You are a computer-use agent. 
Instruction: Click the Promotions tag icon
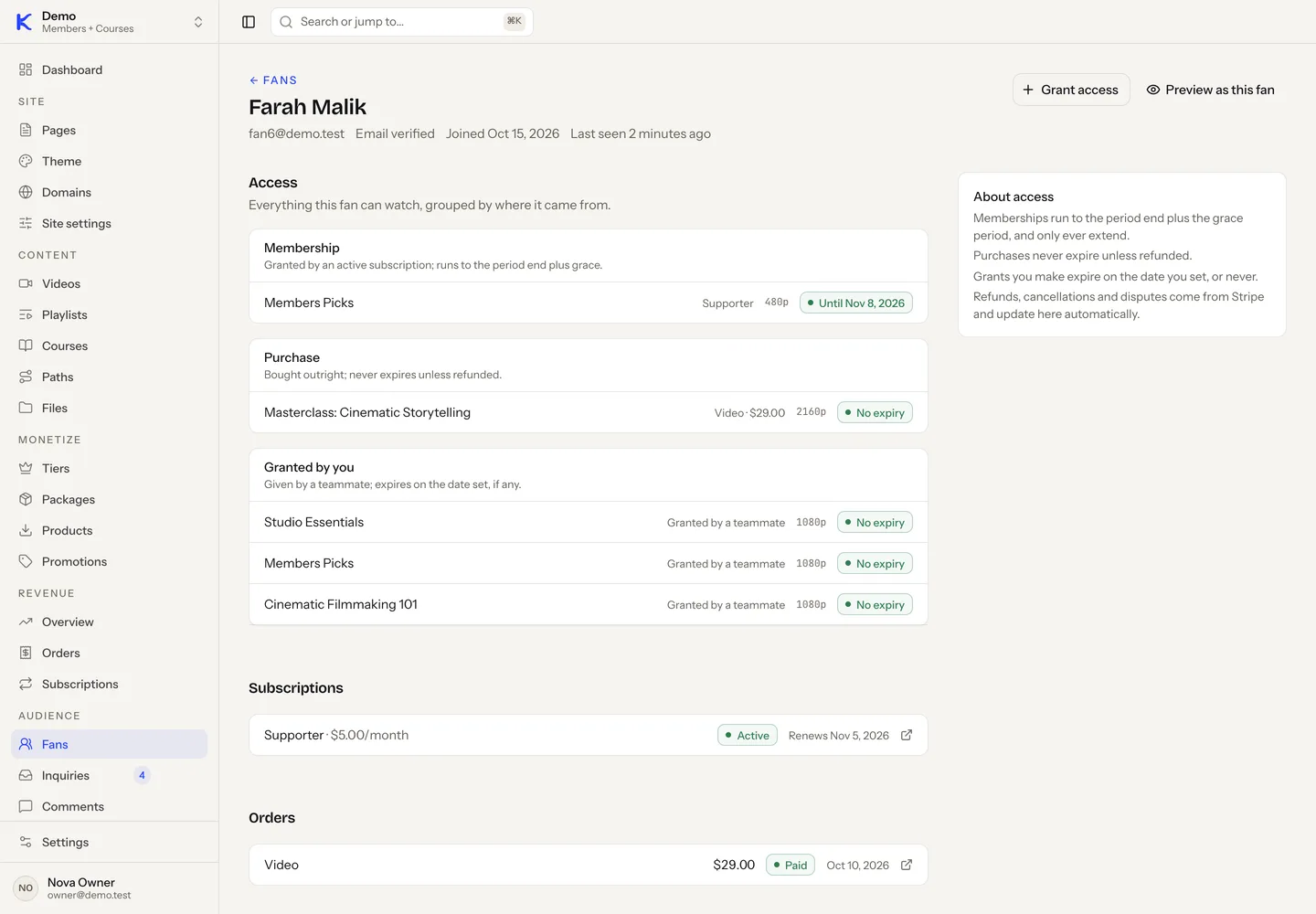pos(26,561)
